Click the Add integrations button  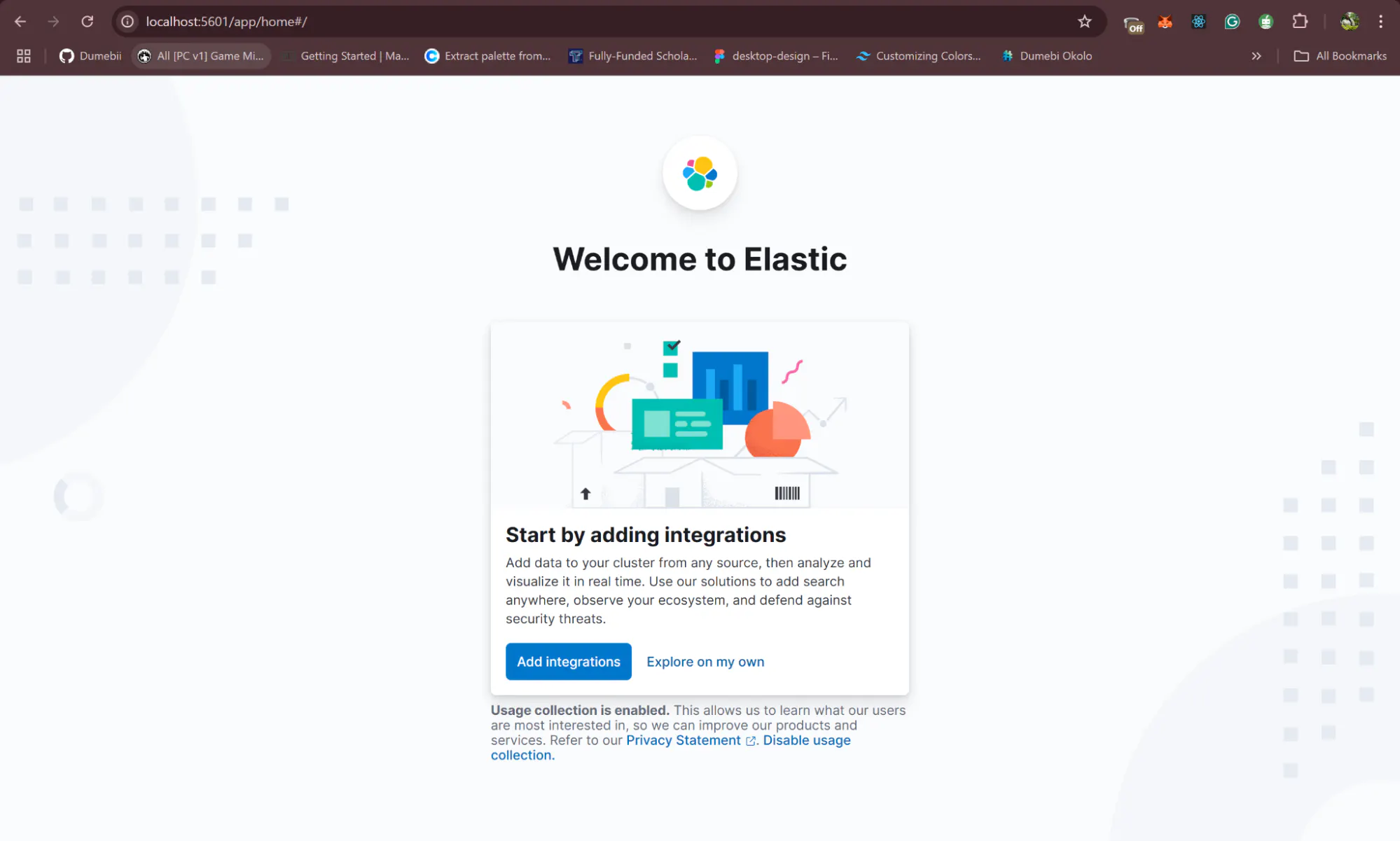568,662
